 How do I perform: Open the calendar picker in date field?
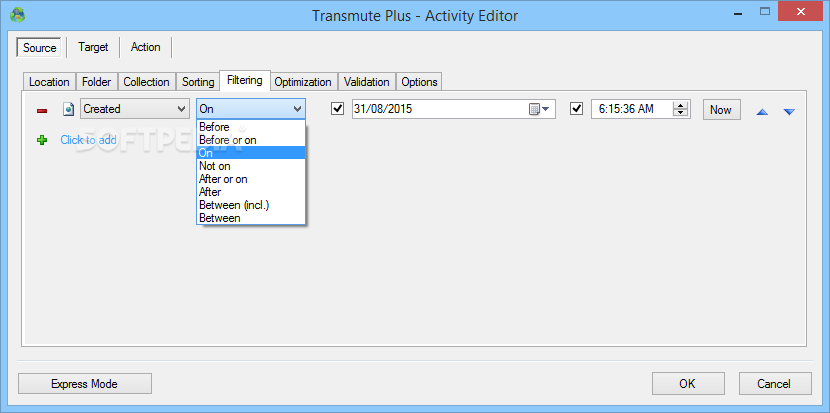[539, 110]
